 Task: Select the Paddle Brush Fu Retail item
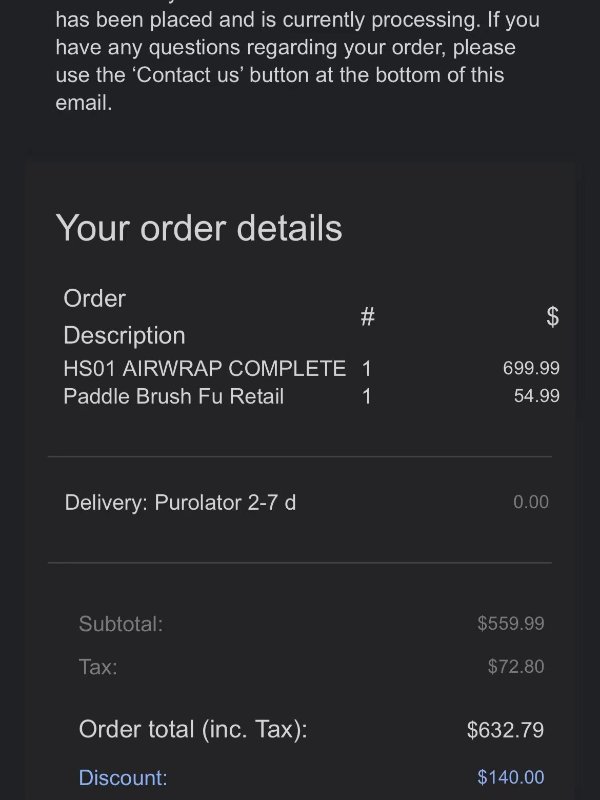173,396
